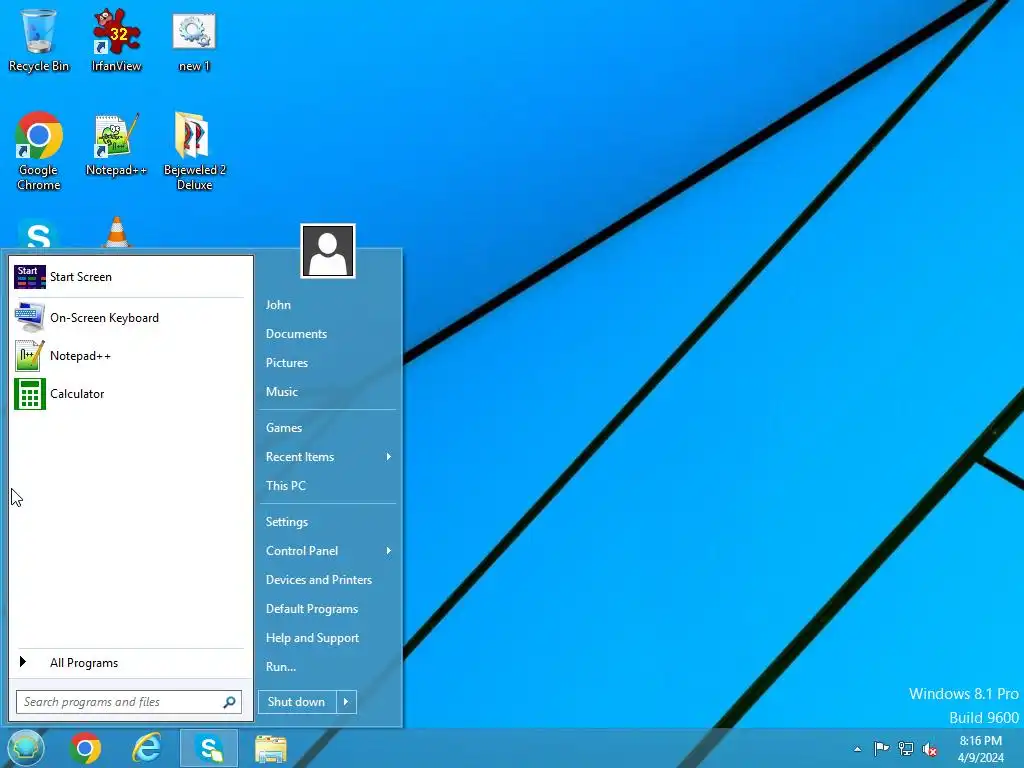Open Start Screen from the start menu
The height and width of the screenshot is (768, 1024).
(x=129, y=277)
